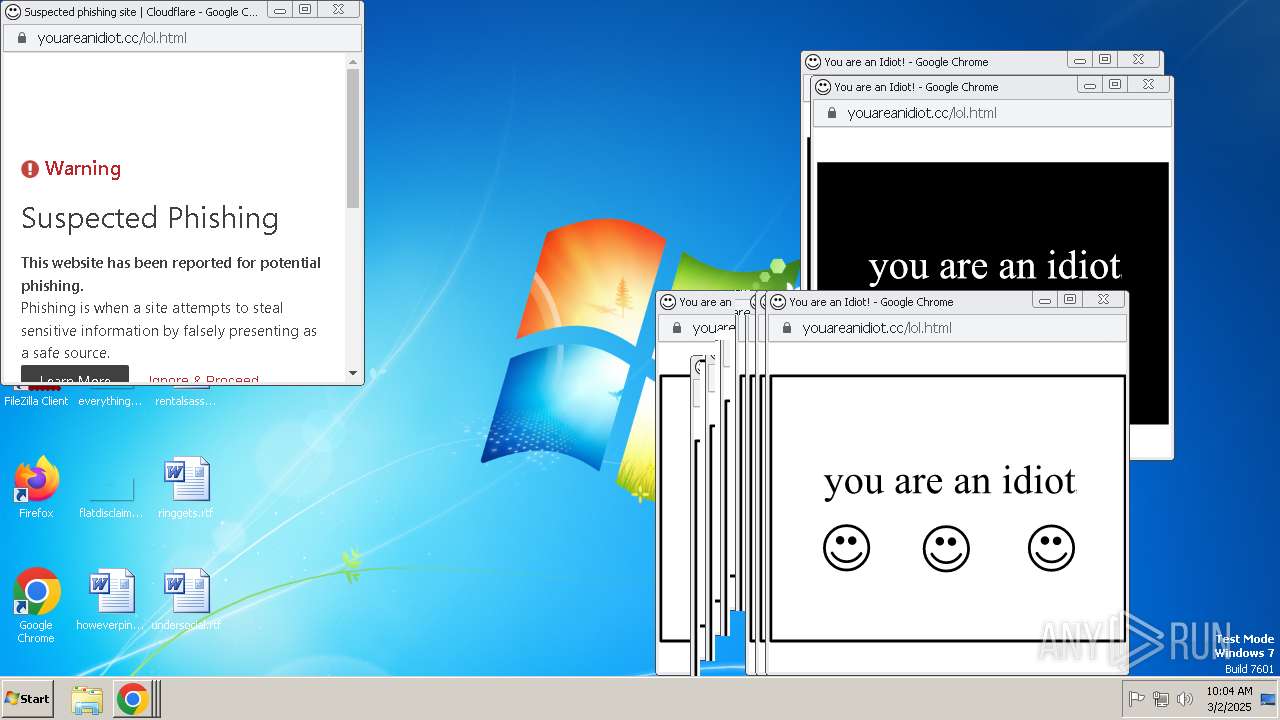Select everything desktop item label
Image resolution: width=1280 pixels, height=720 pixels.
110,401
